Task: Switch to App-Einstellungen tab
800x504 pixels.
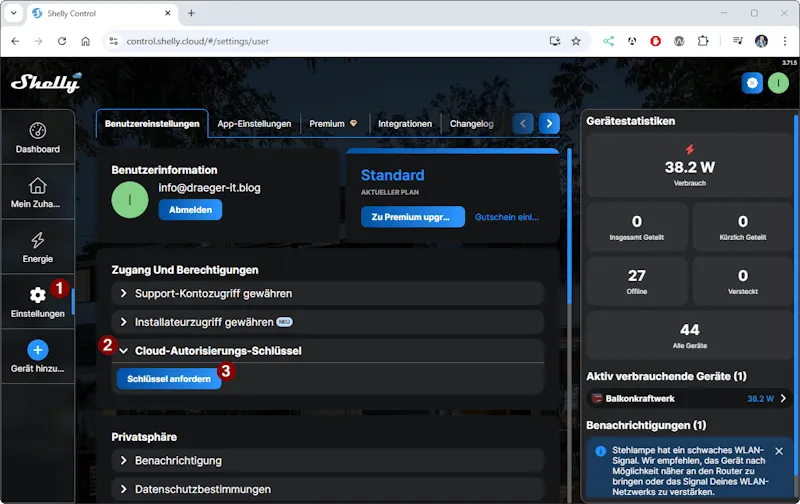Action: coord(254,124)
